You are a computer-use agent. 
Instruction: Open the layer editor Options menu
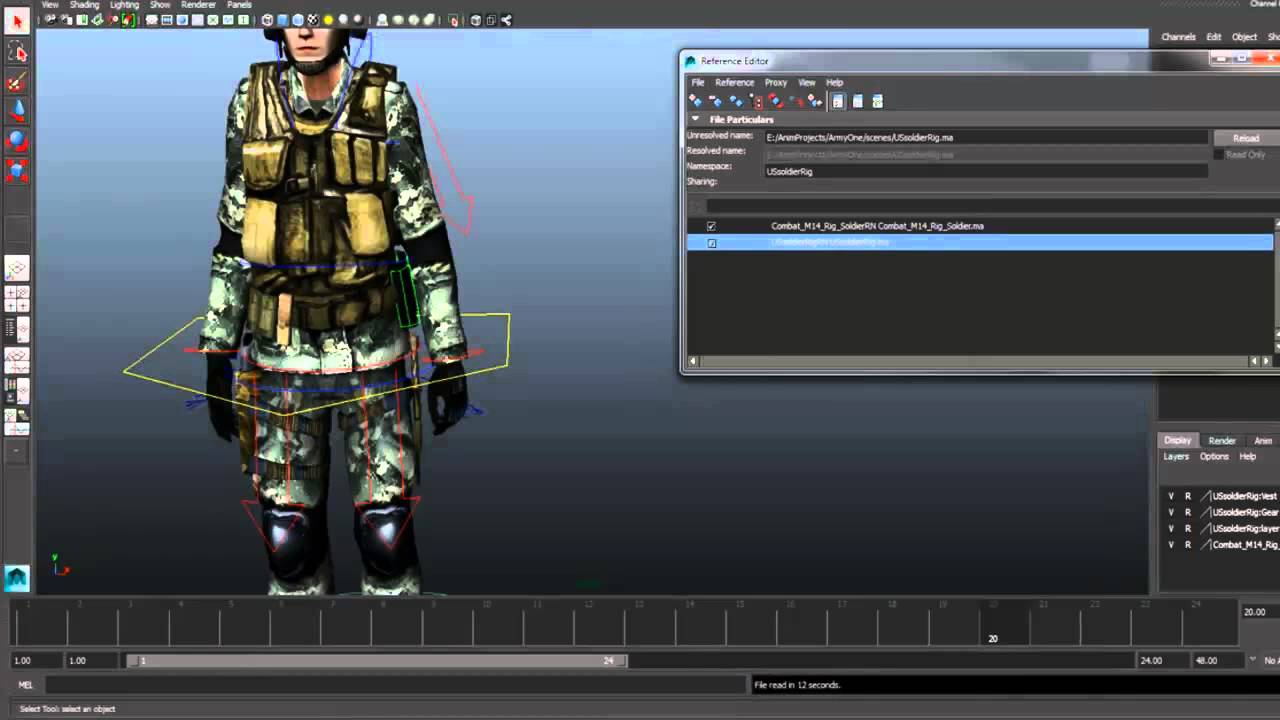[x=1214, y=456]
